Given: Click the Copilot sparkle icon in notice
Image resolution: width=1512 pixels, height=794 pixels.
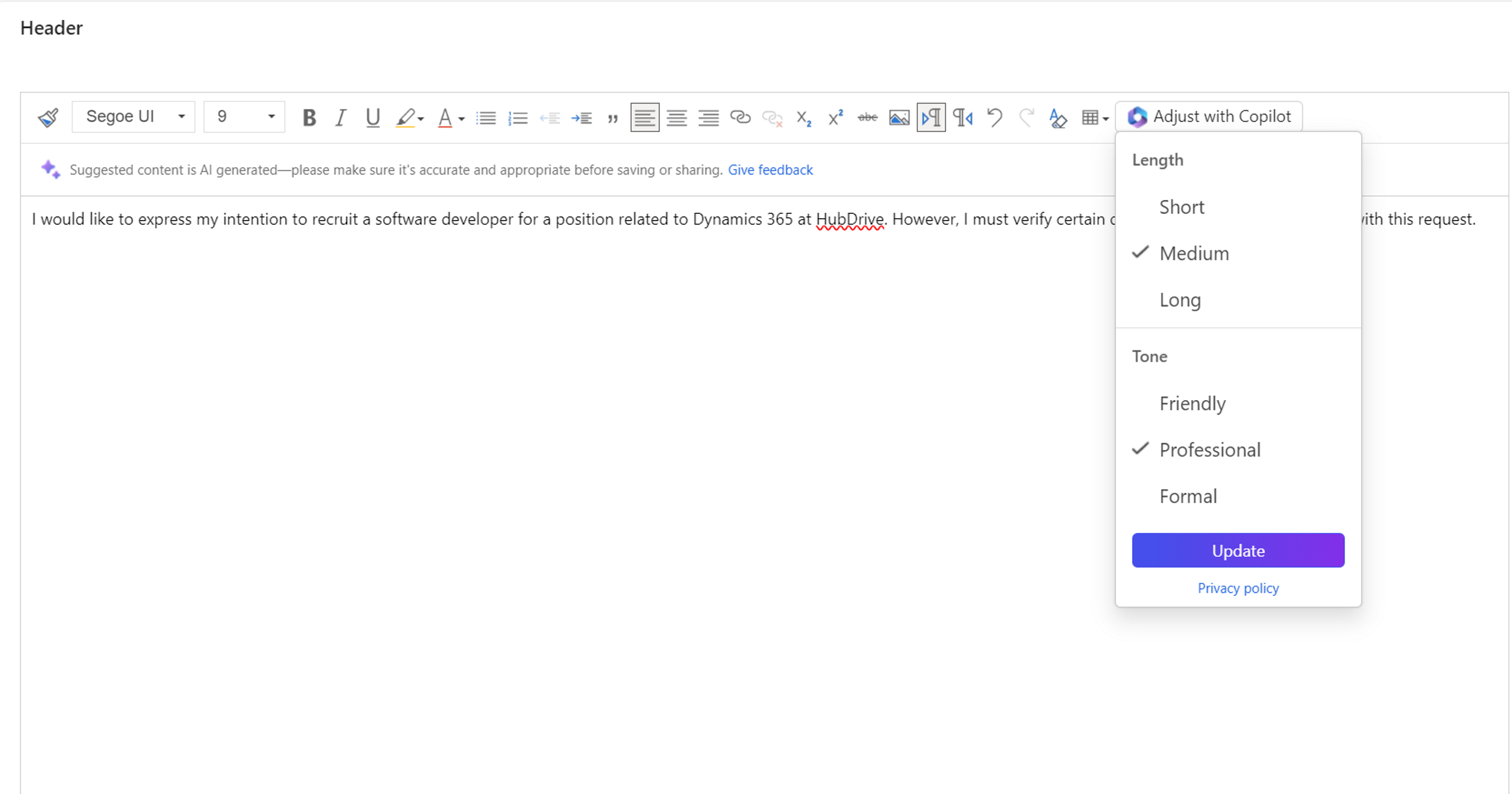Looking at the screenshot, I should [50, 169].
